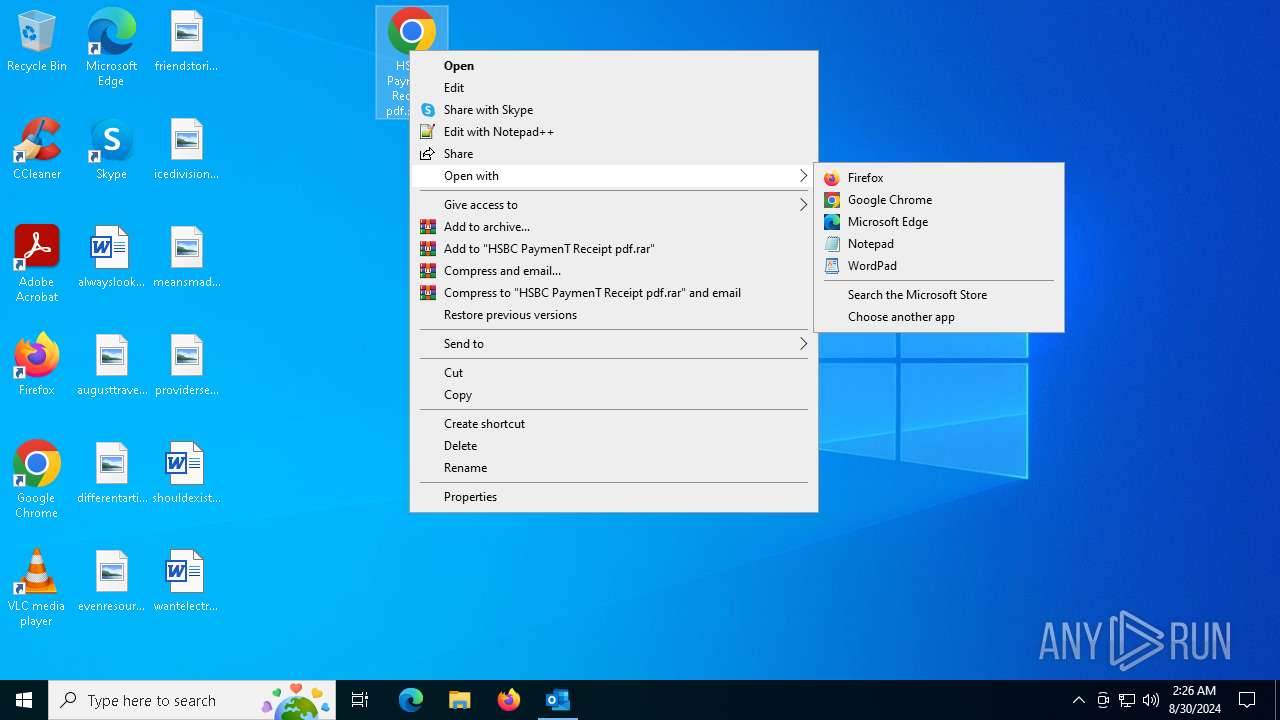
Task: Select the wantelectr... Word document
Action: [186, 582]
